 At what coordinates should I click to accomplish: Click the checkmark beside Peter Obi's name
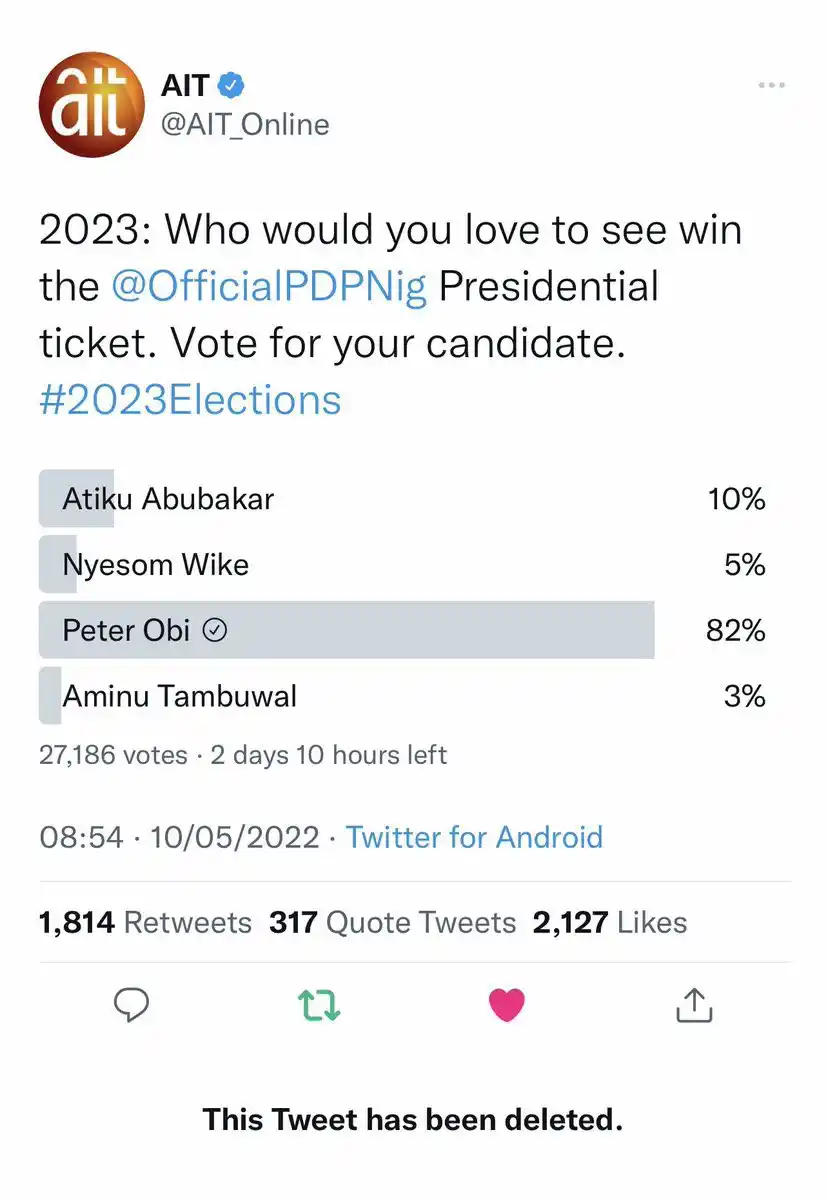pyautogui.click(x=214, y=630)
